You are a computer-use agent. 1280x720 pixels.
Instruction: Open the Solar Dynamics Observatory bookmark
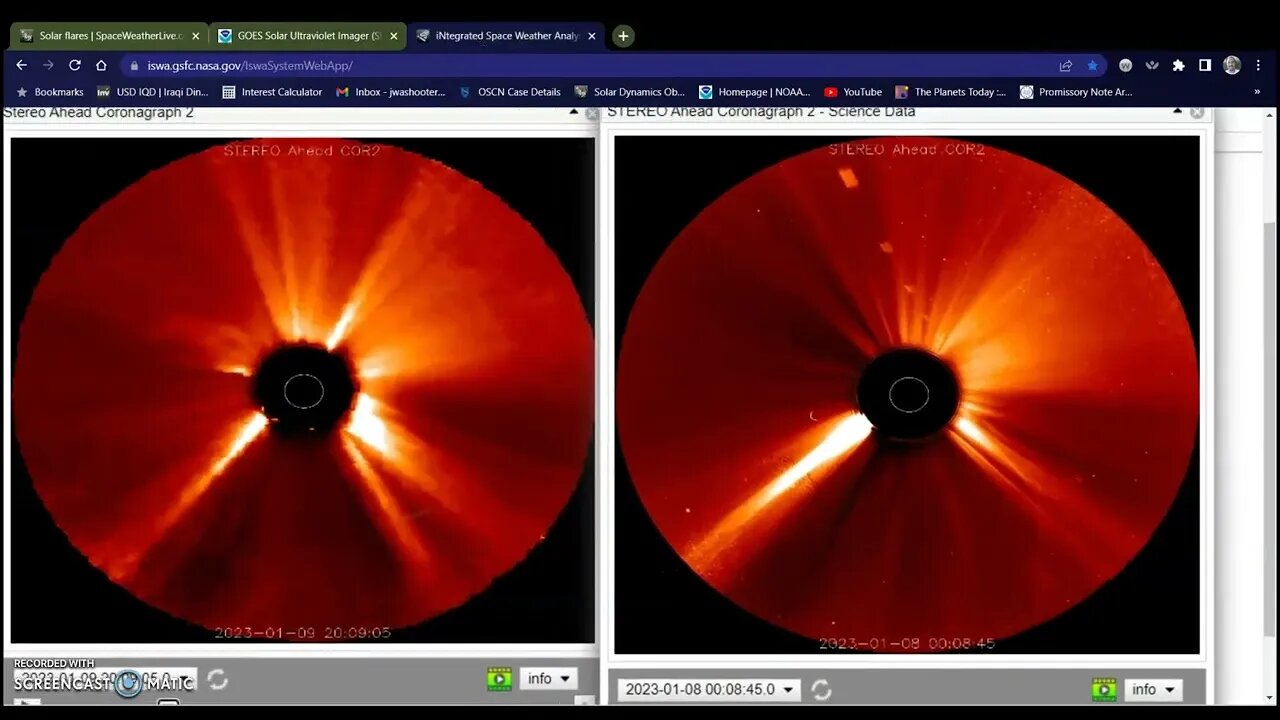pos(630,92)
